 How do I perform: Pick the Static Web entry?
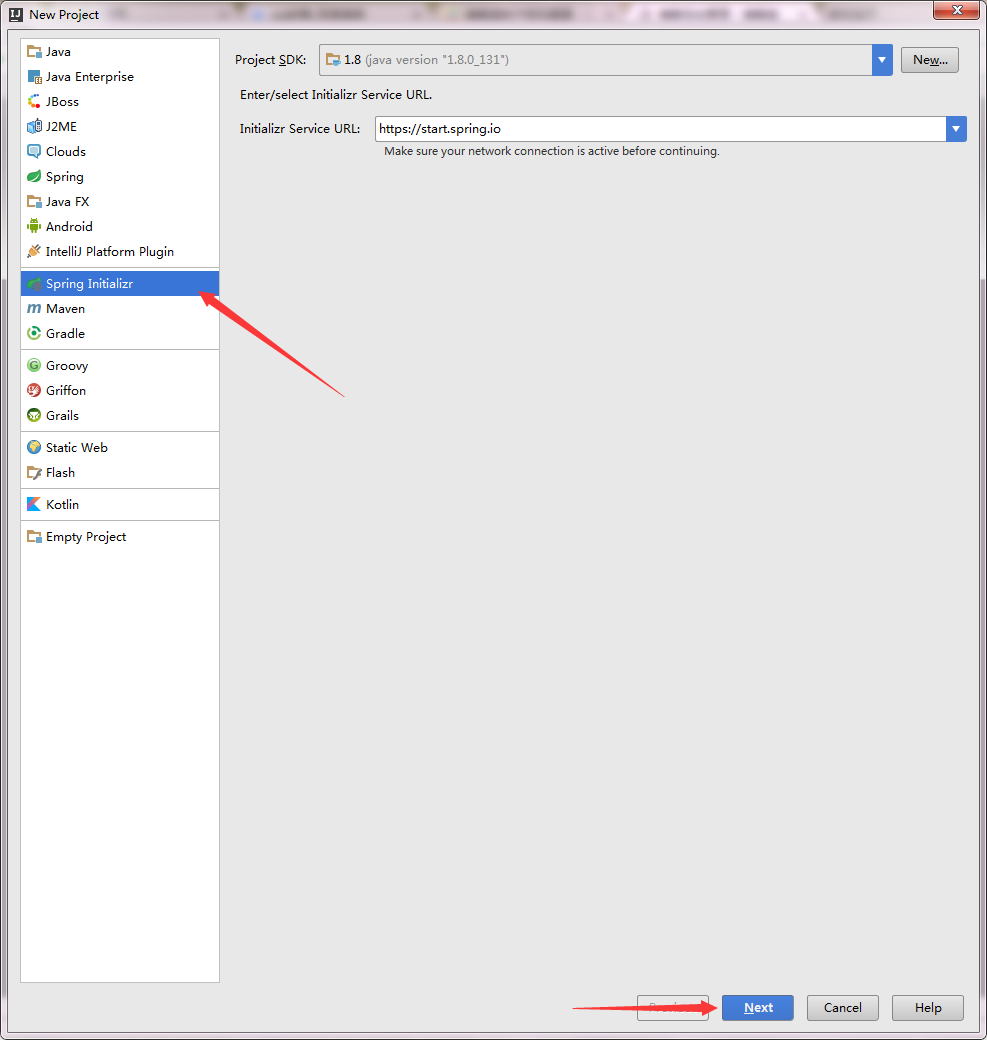click(x=120, y=448)
